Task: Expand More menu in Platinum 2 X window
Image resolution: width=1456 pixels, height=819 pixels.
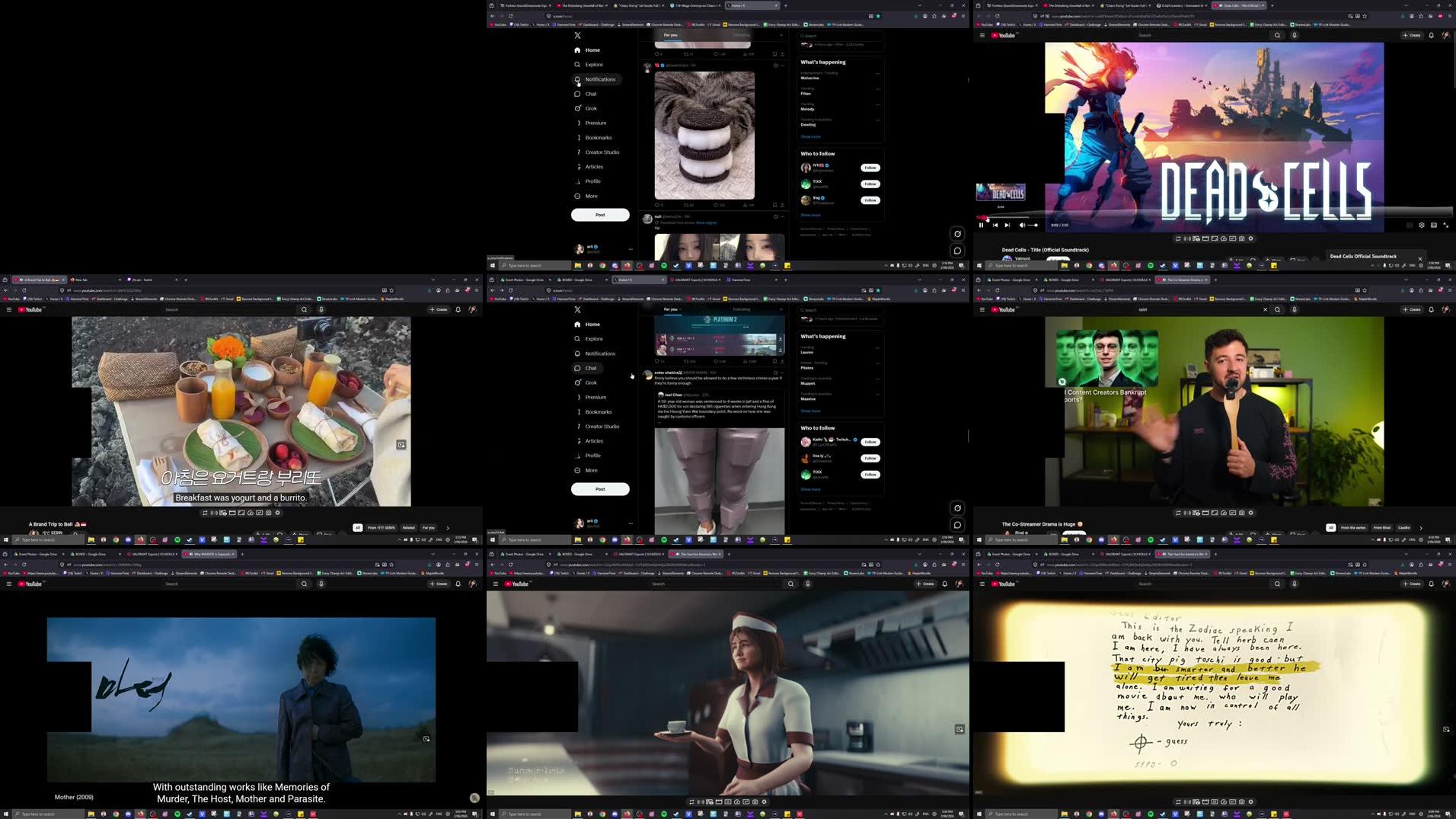Action: (586, 470)
